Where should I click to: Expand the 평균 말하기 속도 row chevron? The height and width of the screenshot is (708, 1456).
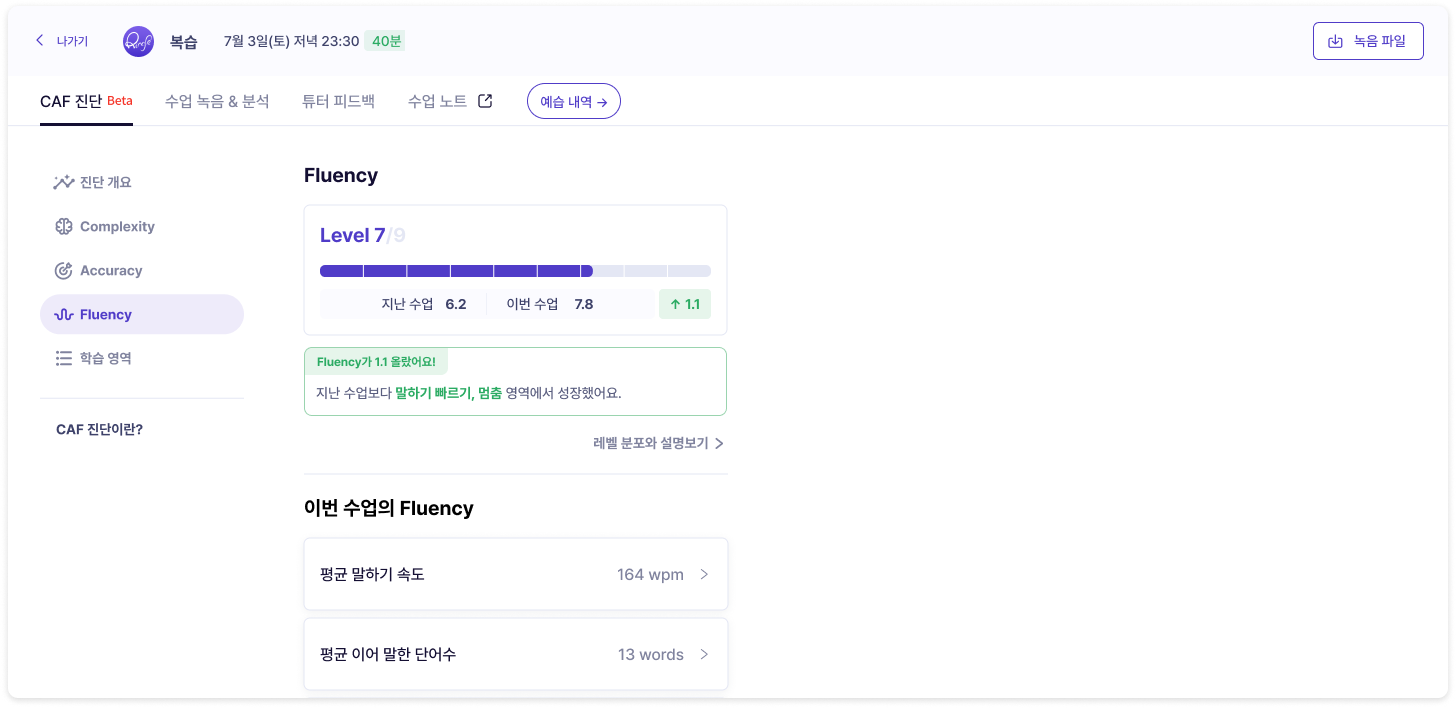[704, 574]
